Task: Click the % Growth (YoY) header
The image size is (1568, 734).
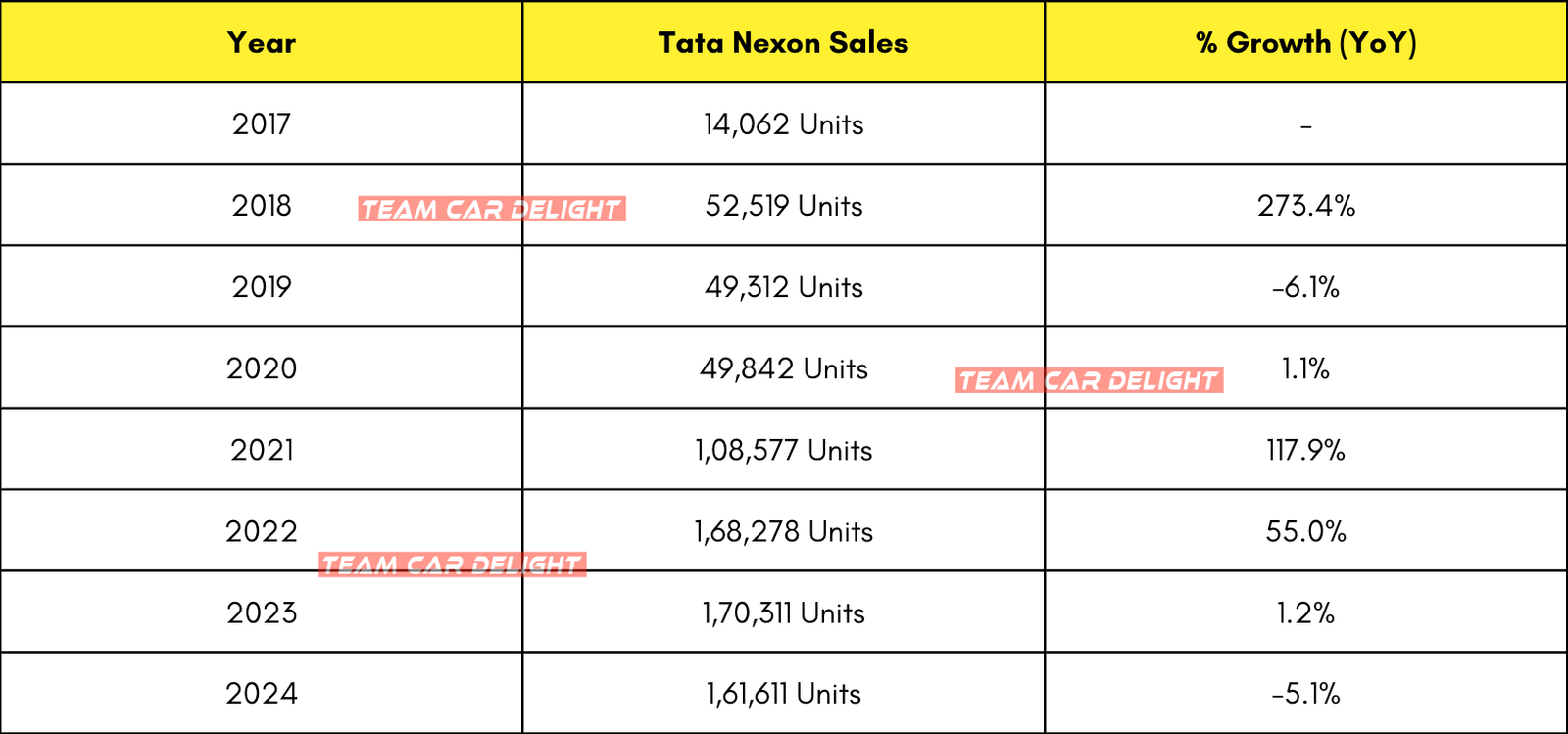Action: coord(1305,43)
